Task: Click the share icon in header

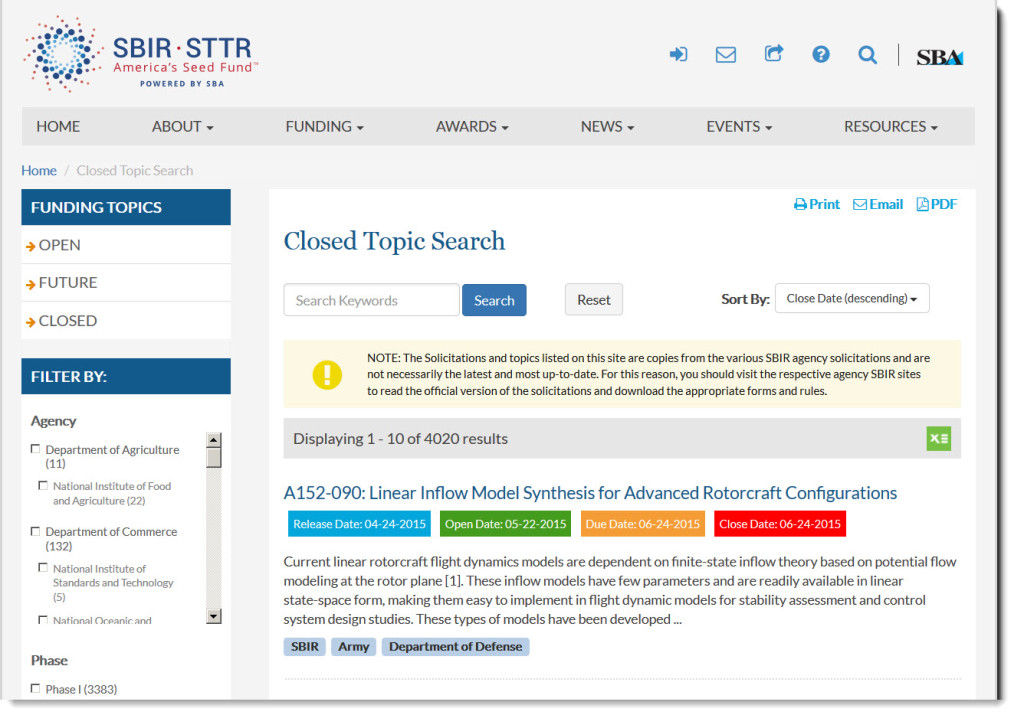Action: 774,54
